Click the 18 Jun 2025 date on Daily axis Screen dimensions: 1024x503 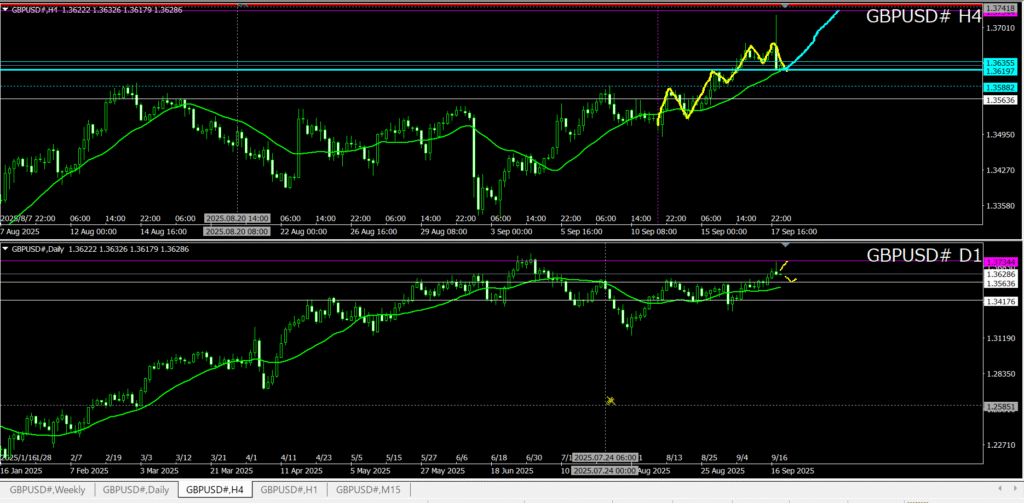513,470
